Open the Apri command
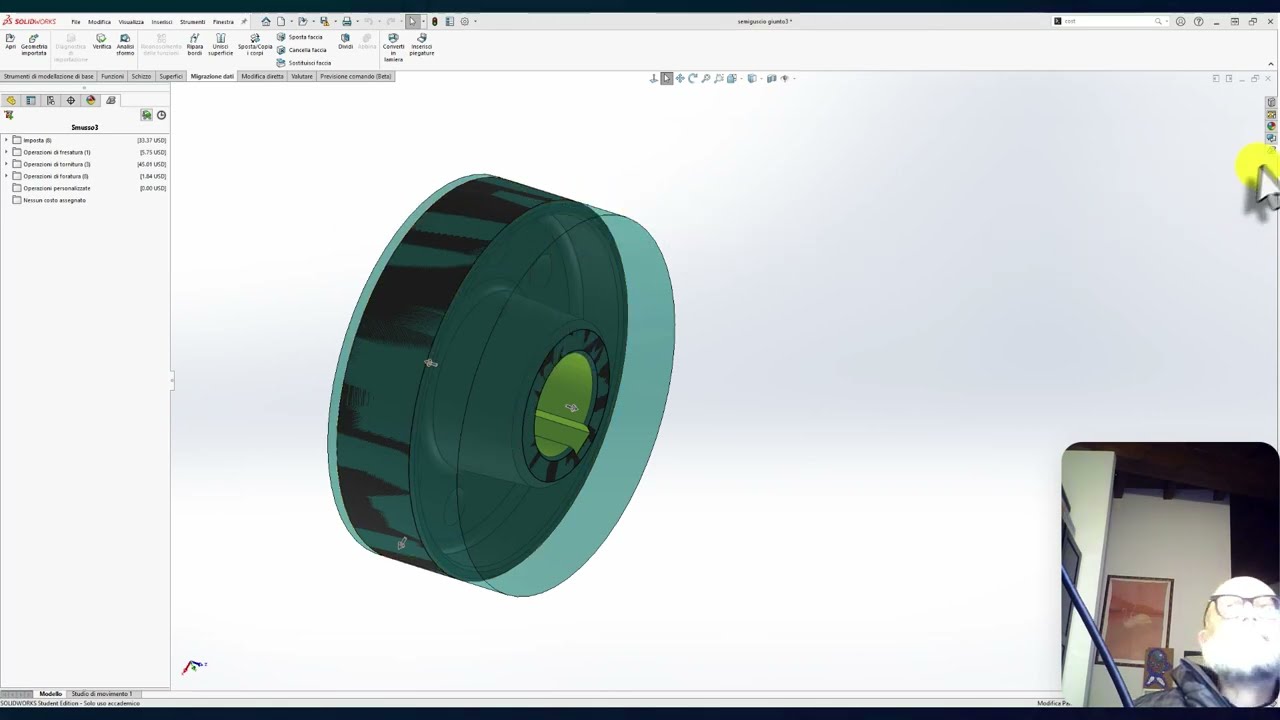Image resolution: width=1280 pixels, height=720 pixels. [10, 42]
